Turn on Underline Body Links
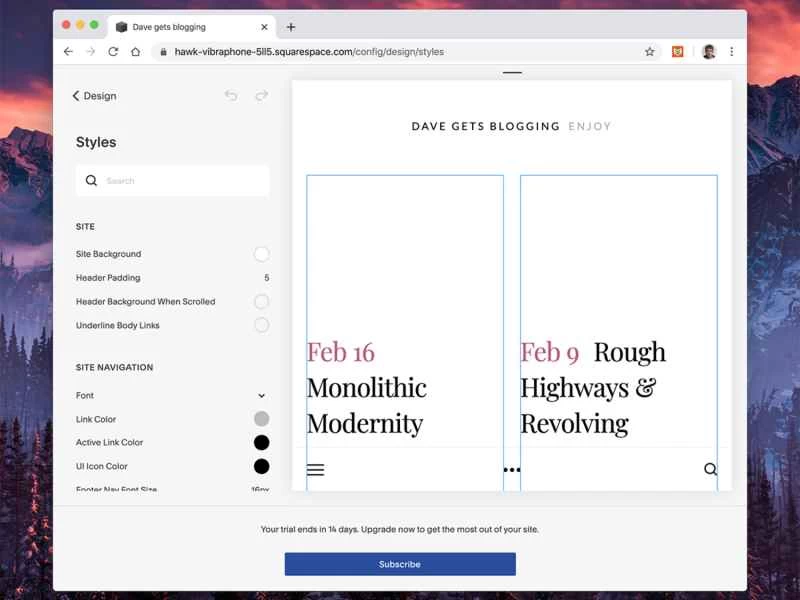 (x=261, y=325)
